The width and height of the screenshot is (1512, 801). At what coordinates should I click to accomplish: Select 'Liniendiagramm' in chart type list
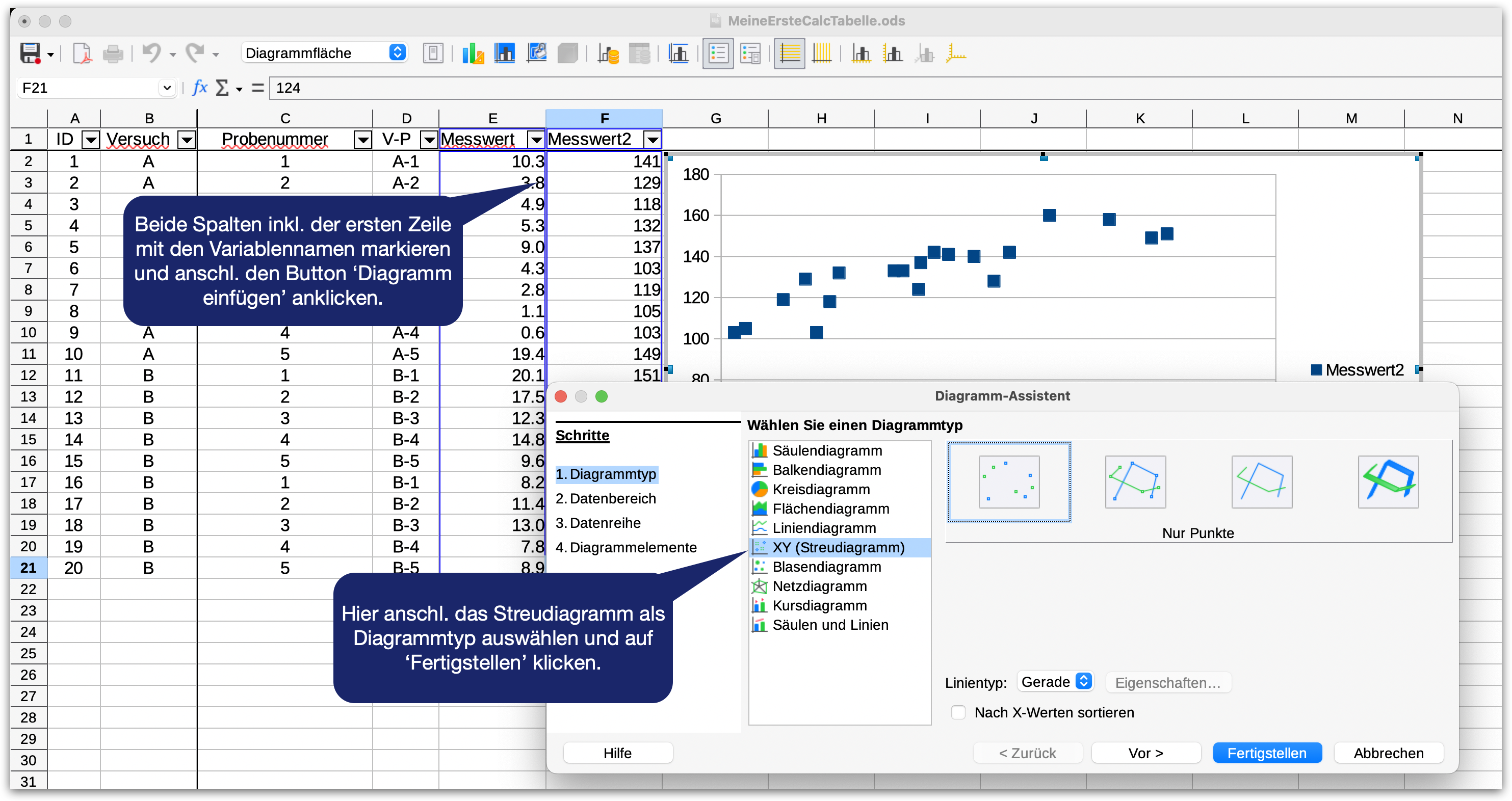pyautogui.click(x=823, y=528)
